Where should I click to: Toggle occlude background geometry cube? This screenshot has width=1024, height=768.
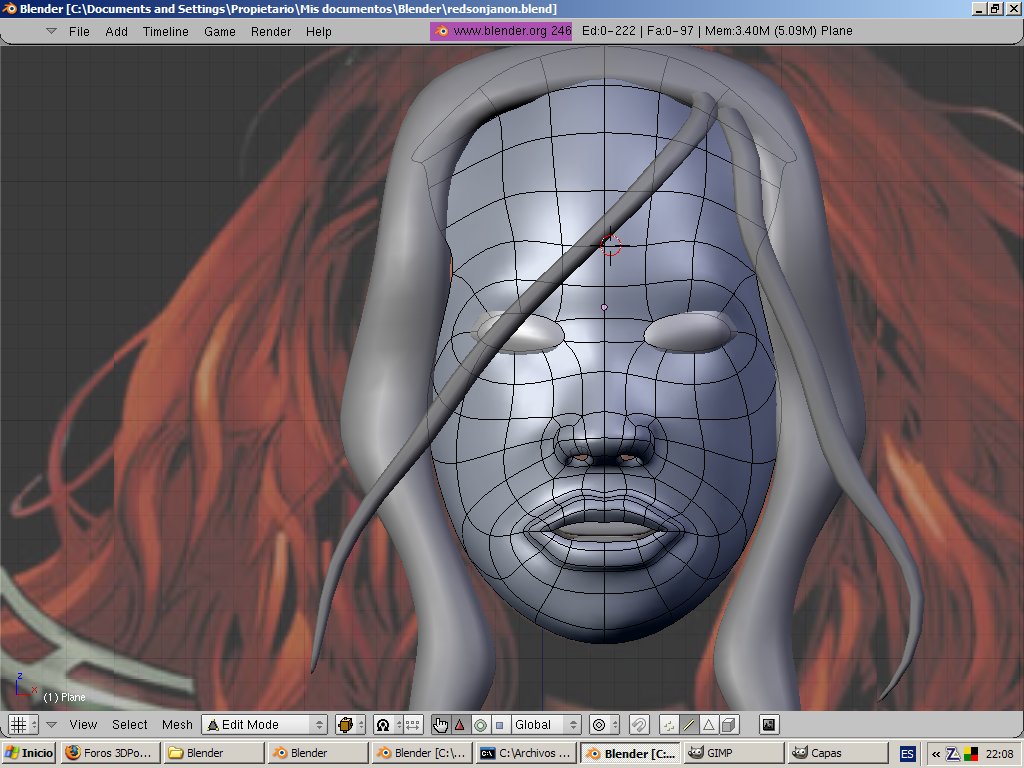[x=729, y=724]
